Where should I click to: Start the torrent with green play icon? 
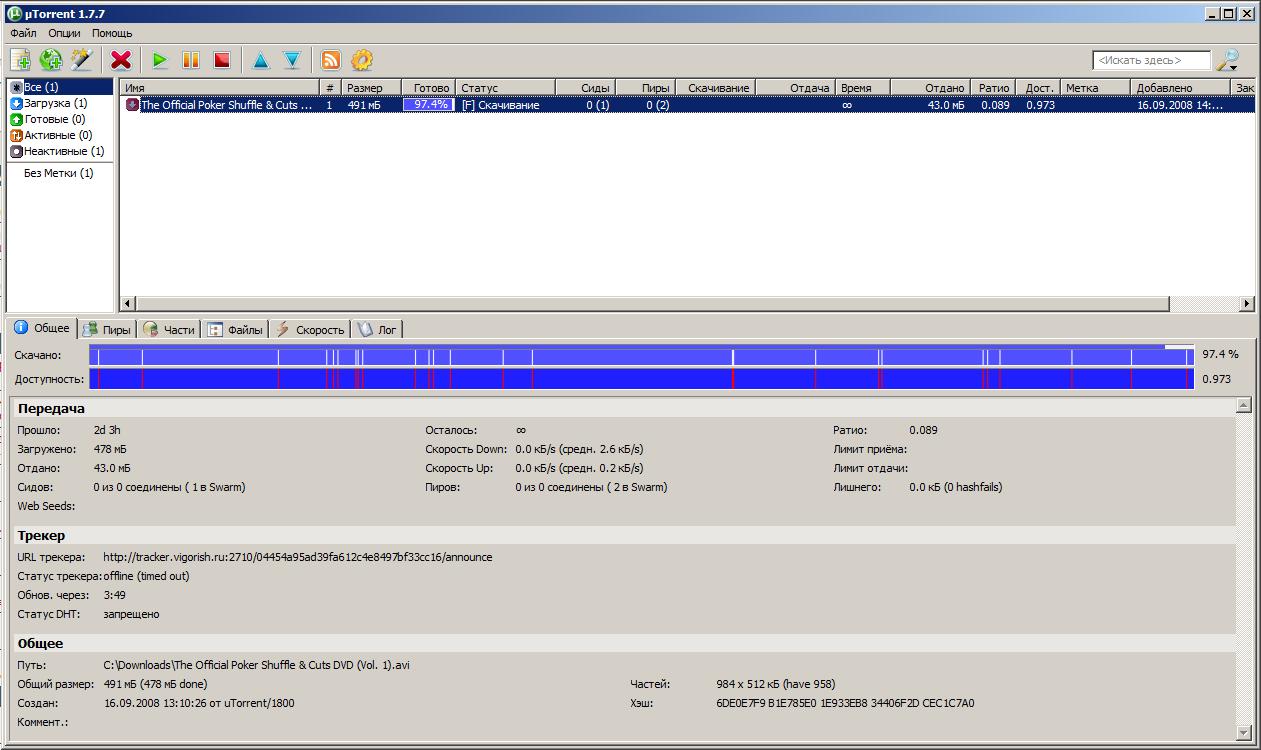point(160,60)
